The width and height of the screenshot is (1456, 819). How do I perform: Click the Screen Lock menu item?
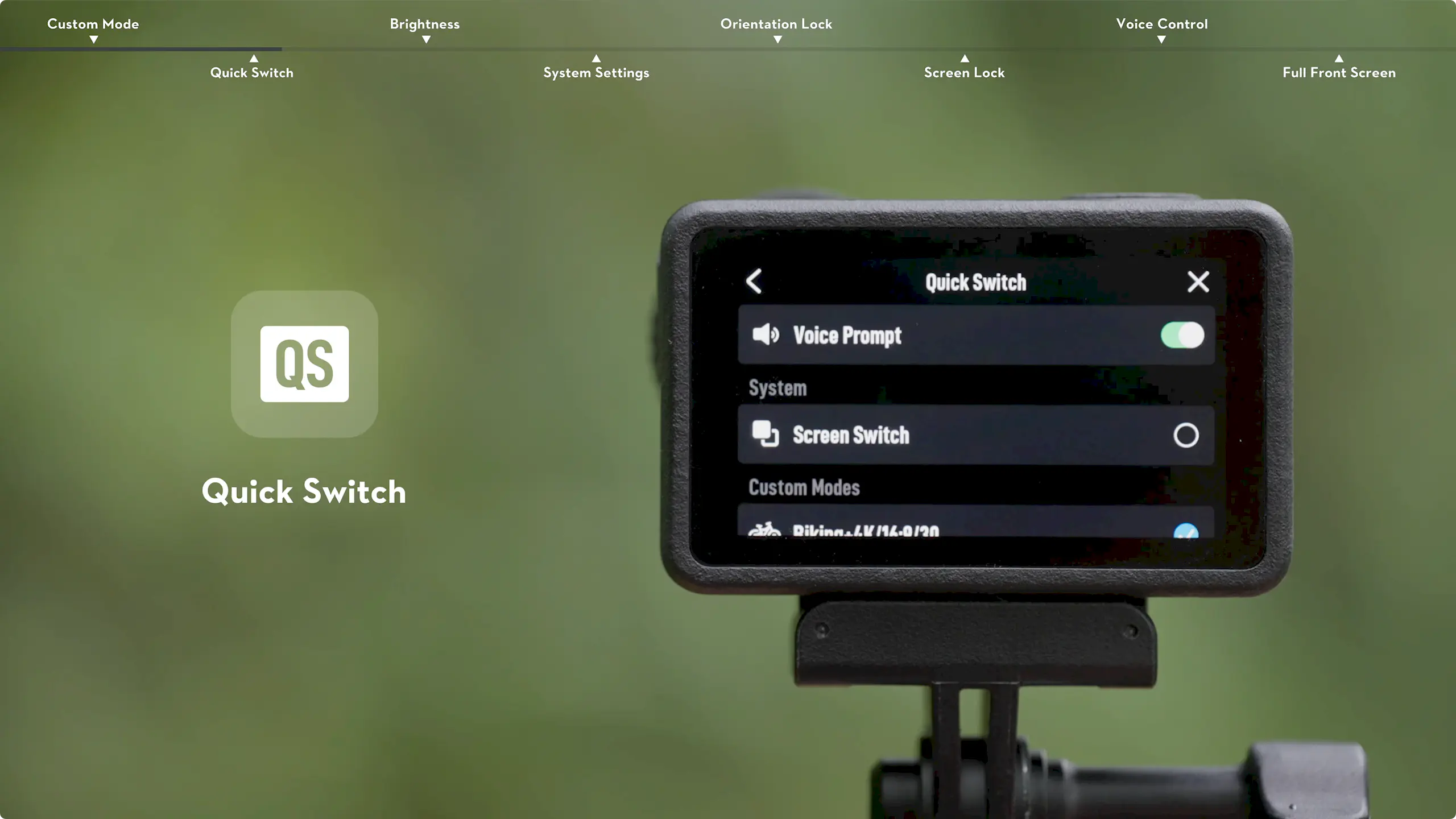[x=964, y=72]
